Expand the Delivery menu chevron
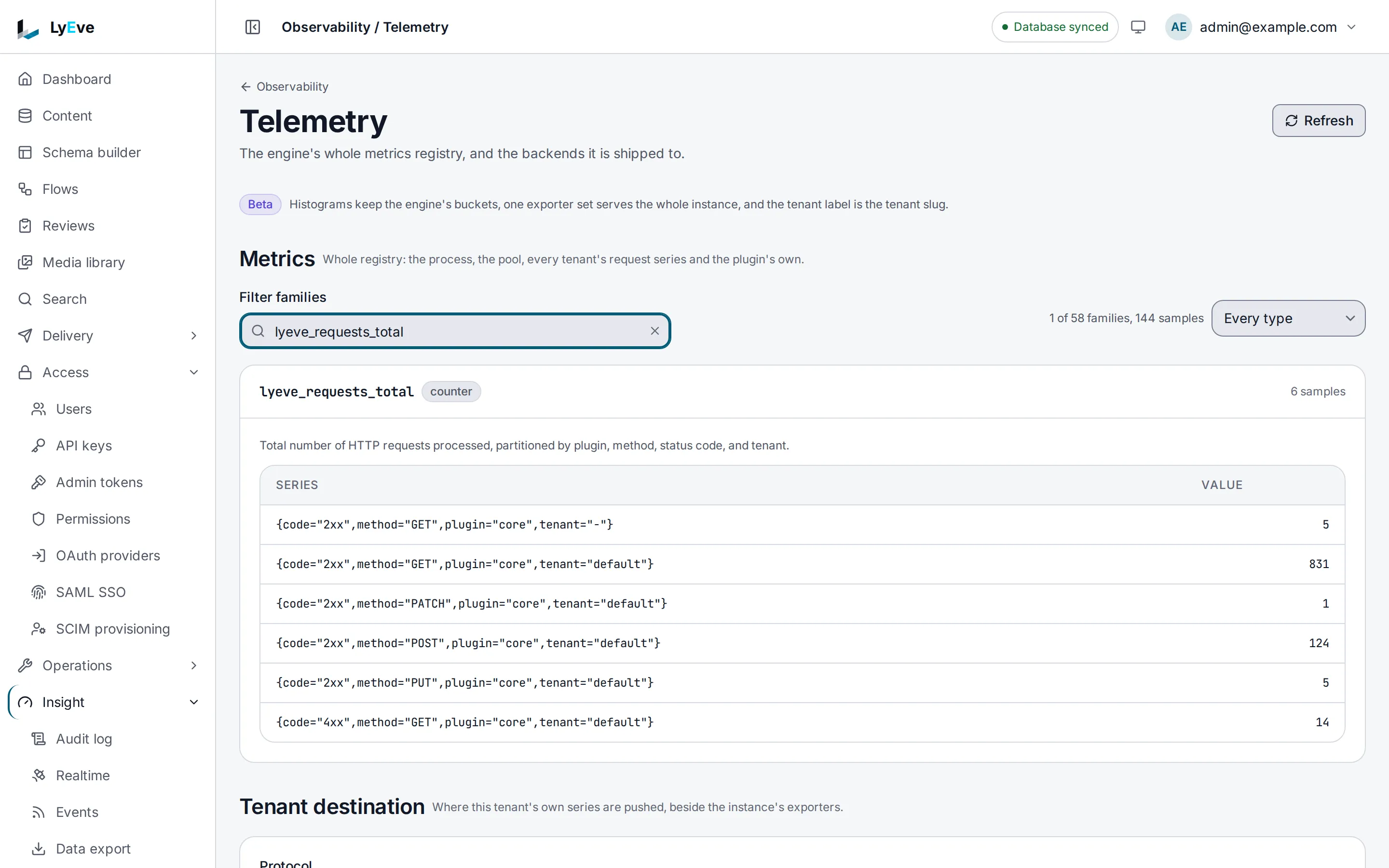 point(194,336)
